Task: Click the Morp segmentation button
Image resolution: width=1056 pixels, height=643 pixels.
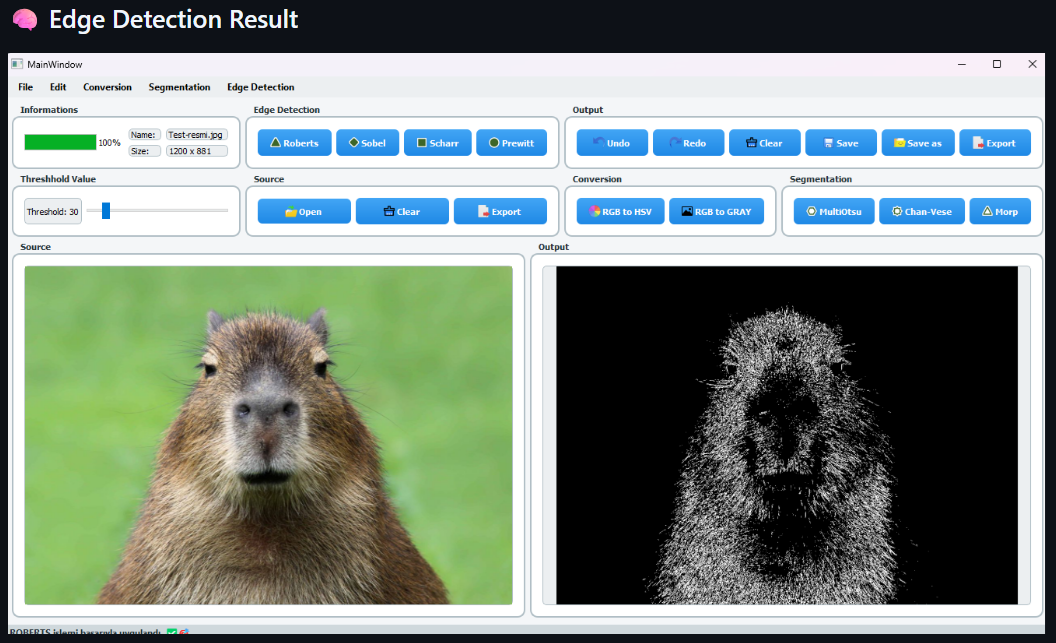Action: pyautogui.click(x=999, y=212)
